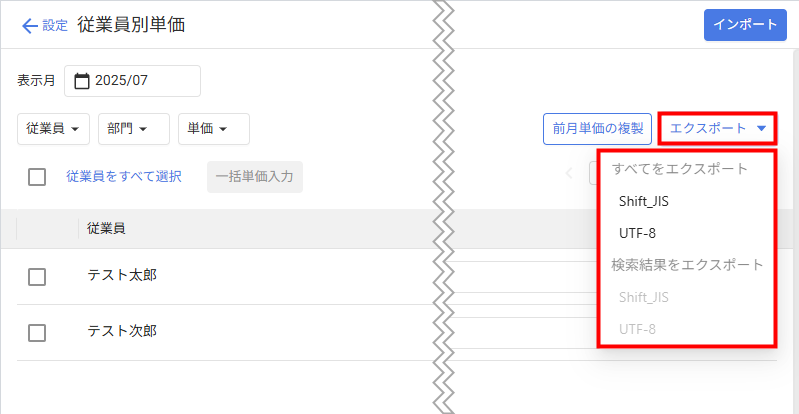Click the 従業員をすべて選択 link

pos(124,177)
